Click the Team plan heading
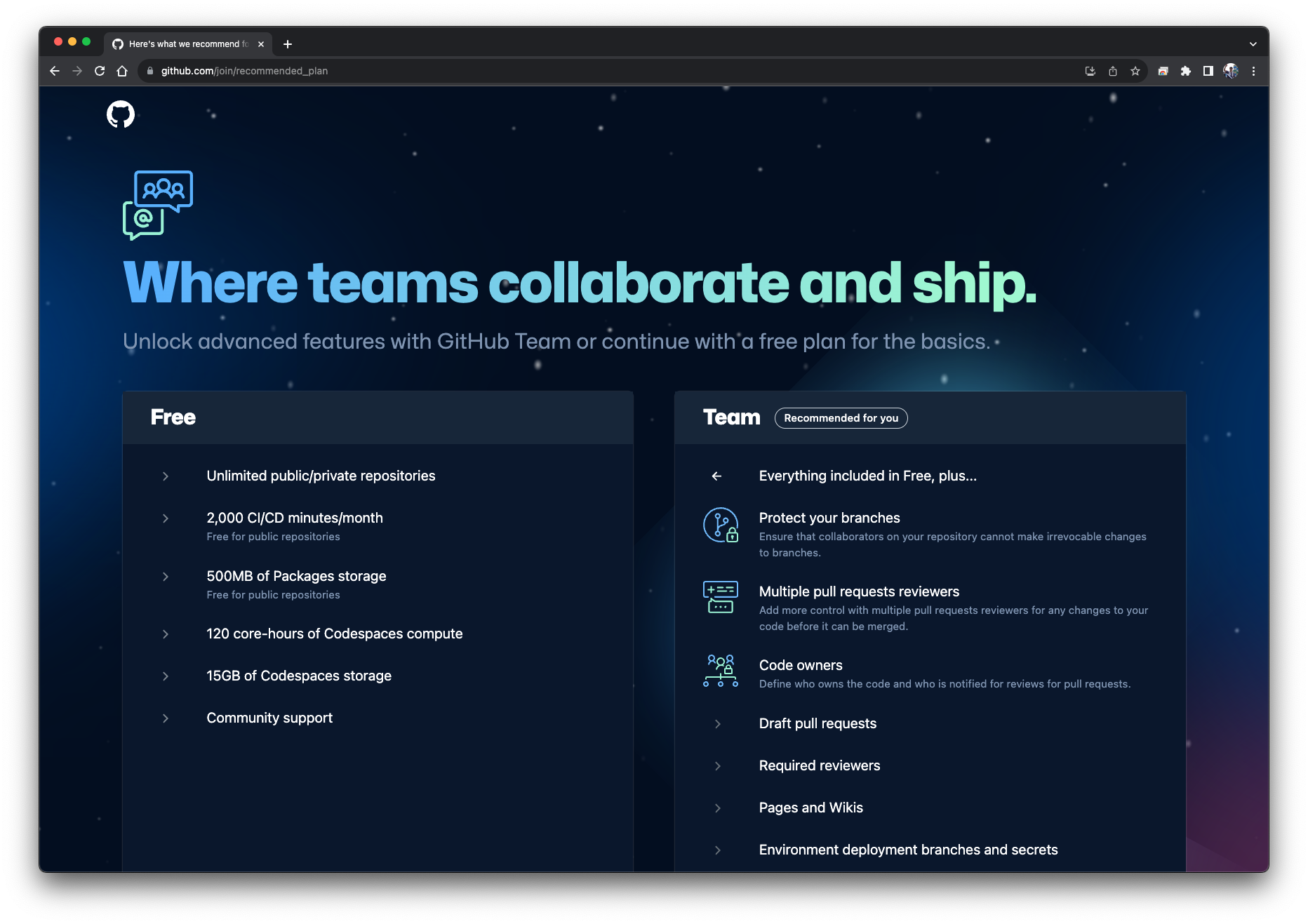This screenshot has height=924, width=1308. 731,417
